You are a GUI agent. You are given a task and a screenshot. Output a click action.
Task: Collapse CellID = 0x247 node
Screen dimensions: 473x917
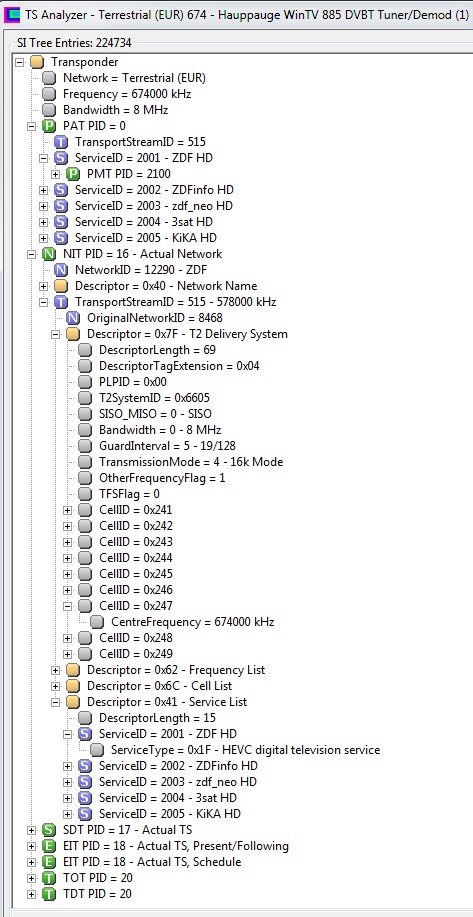pyautogui.click(x=67, y=606)
